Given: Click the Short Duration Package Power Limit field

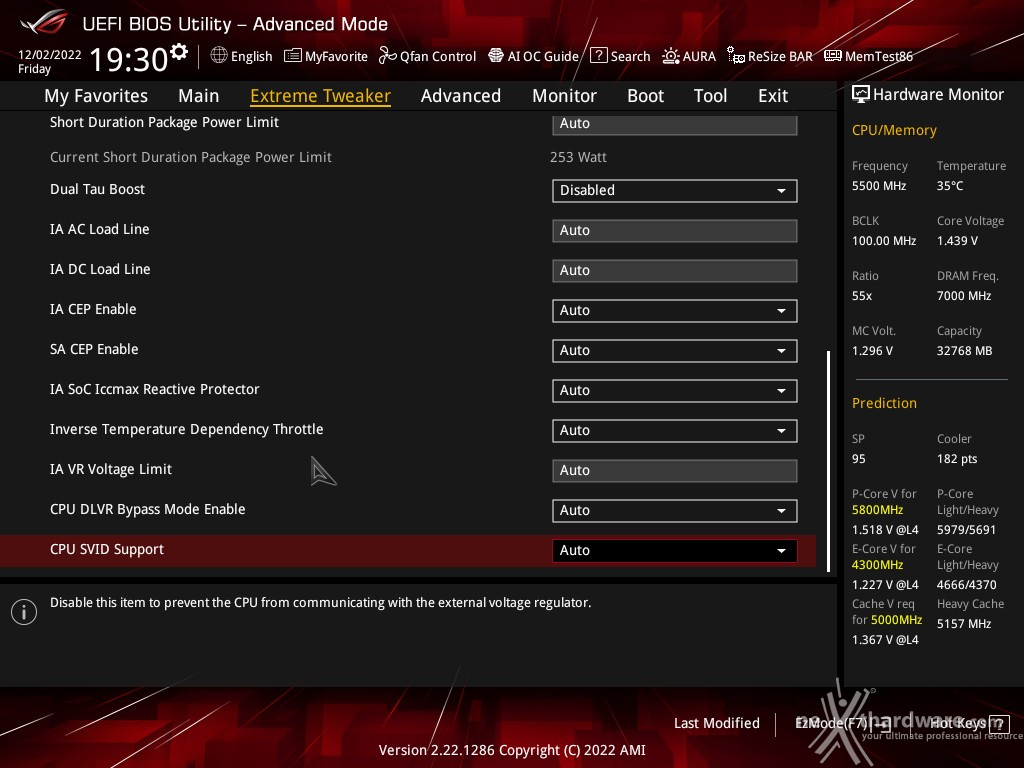Looking at the screenshot, I should click(x=675, y=124).
